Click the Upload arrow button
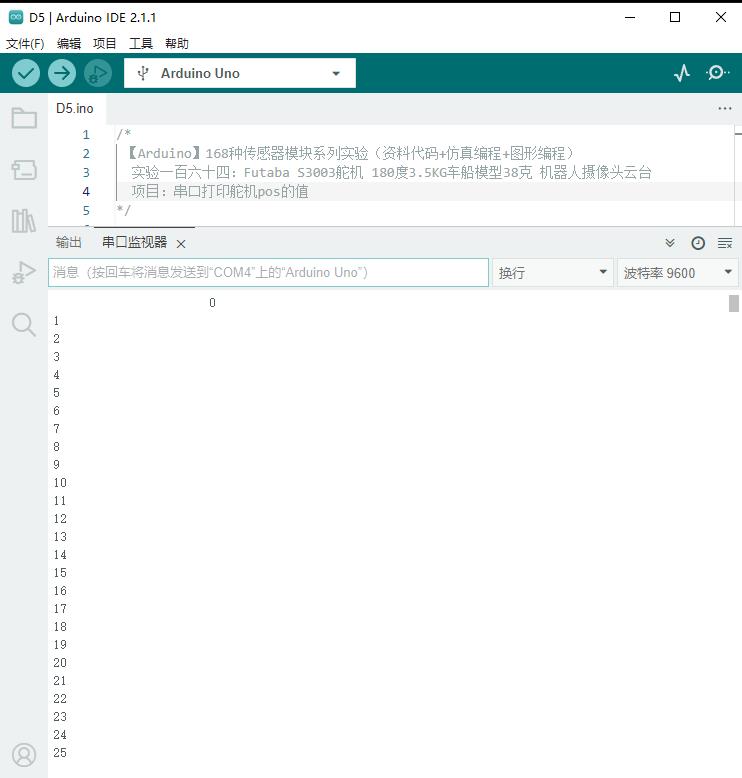 point(62,73)
